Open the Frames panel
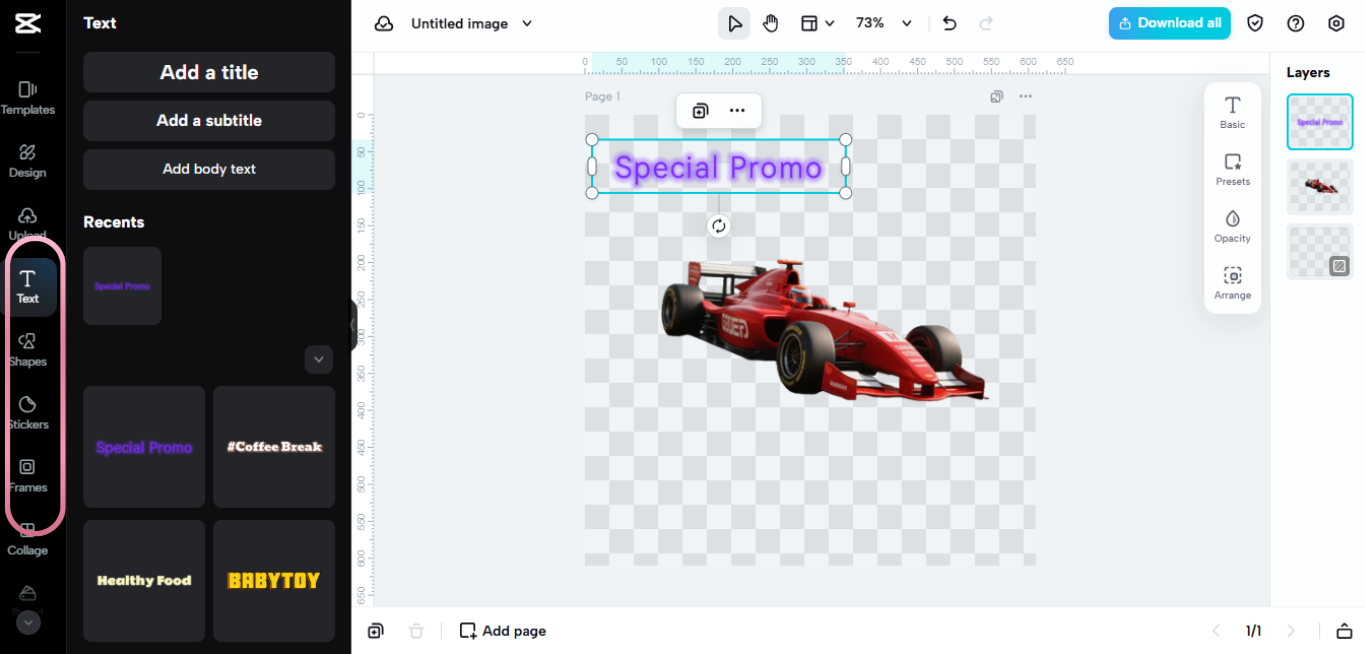 tap(27, 475)
